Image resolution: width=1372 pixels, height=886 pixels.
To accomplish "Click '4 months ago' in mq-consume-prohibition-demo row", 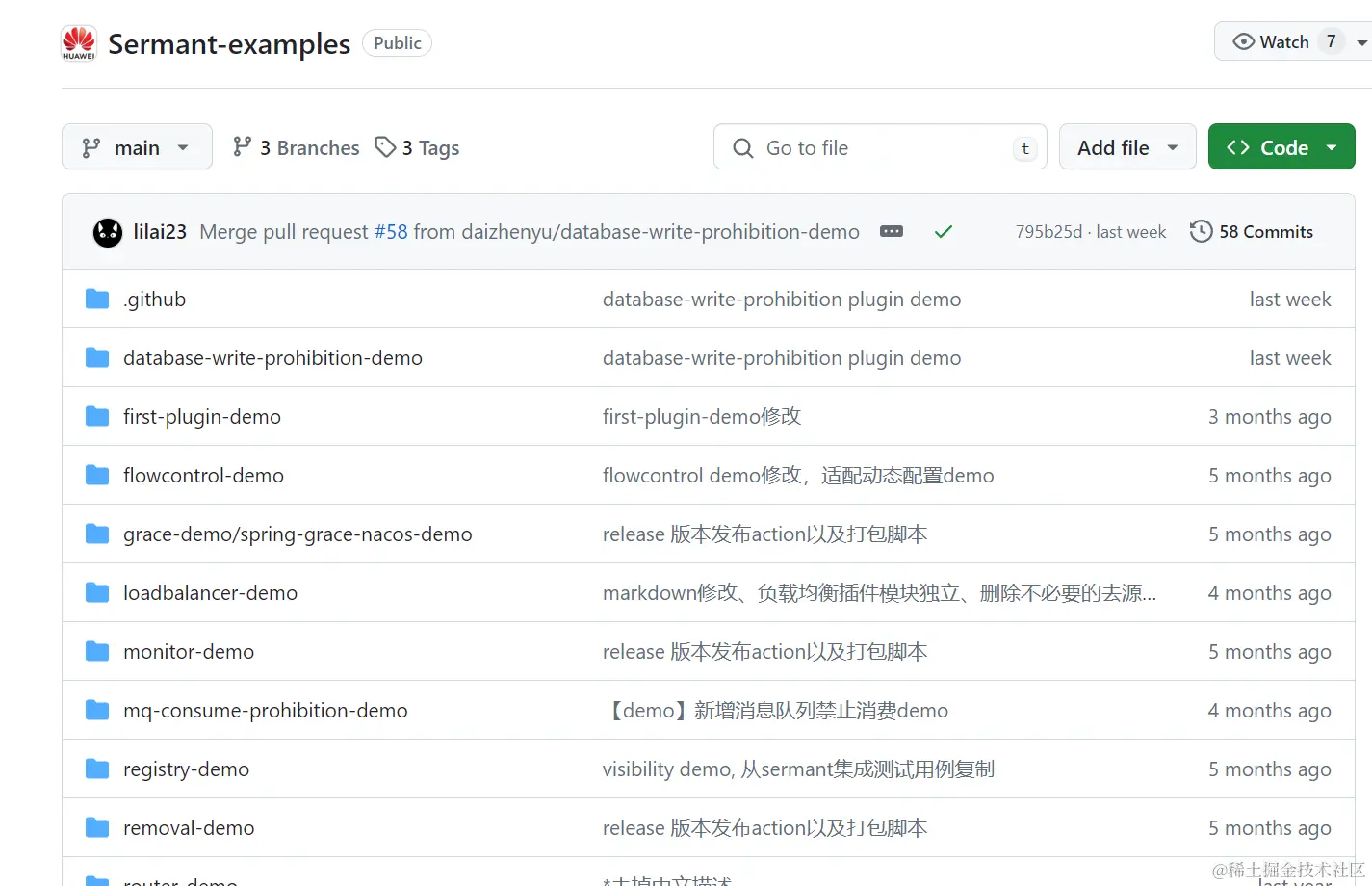I will (x=1270, y=711).
